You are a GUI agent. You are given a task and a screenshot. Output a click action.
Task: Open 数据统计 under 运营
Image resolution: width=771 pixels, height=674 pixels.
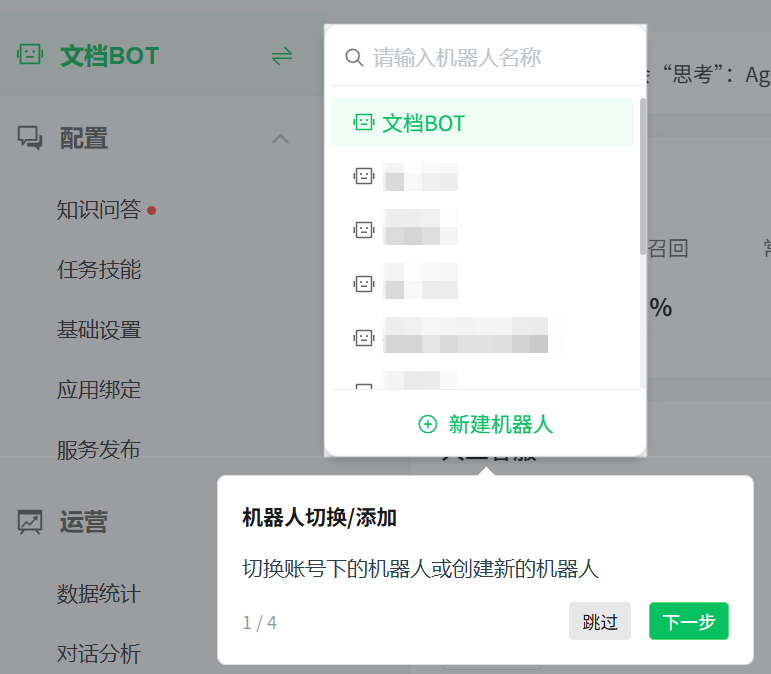coord(99,594)
